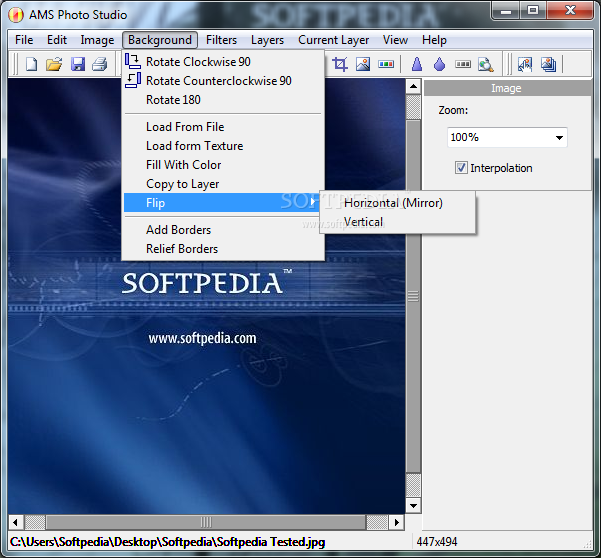Print using the printer icon
Image resolution: width=601 pixels, height=558 pixels.
click(x=100, y=64)
